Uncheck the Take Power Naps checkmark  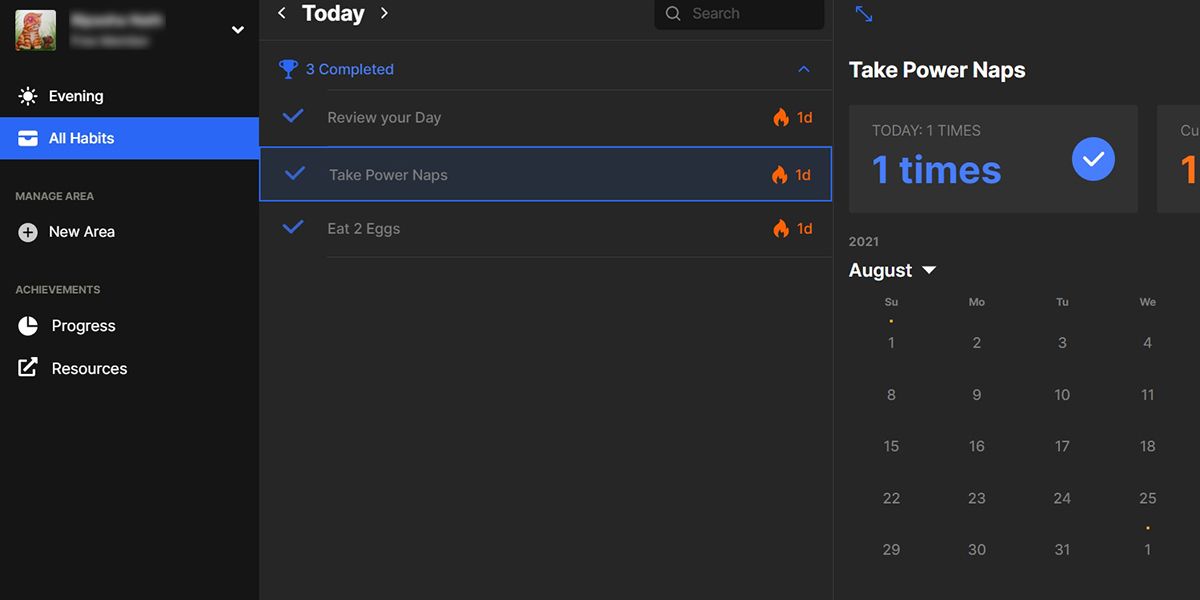295,174
